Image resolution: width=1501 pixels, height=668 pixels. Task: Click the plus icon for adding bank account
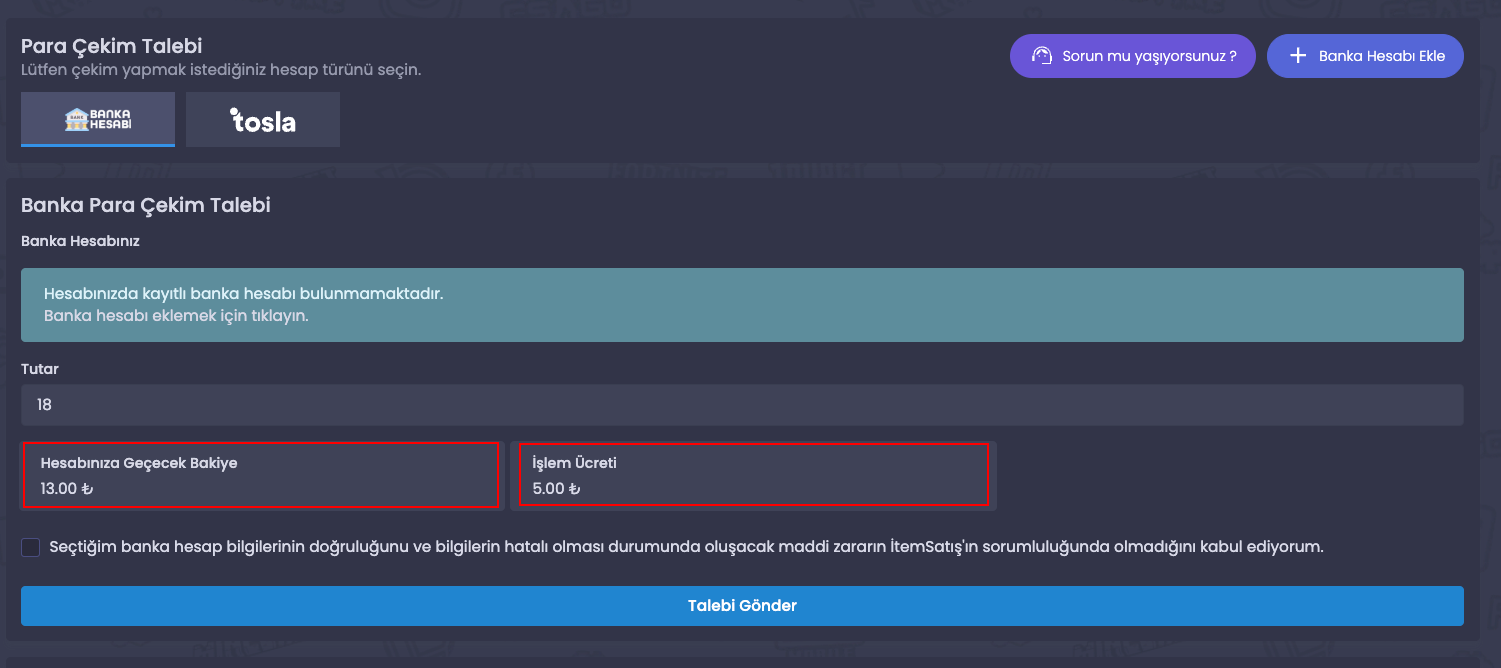click(1298, 56)
